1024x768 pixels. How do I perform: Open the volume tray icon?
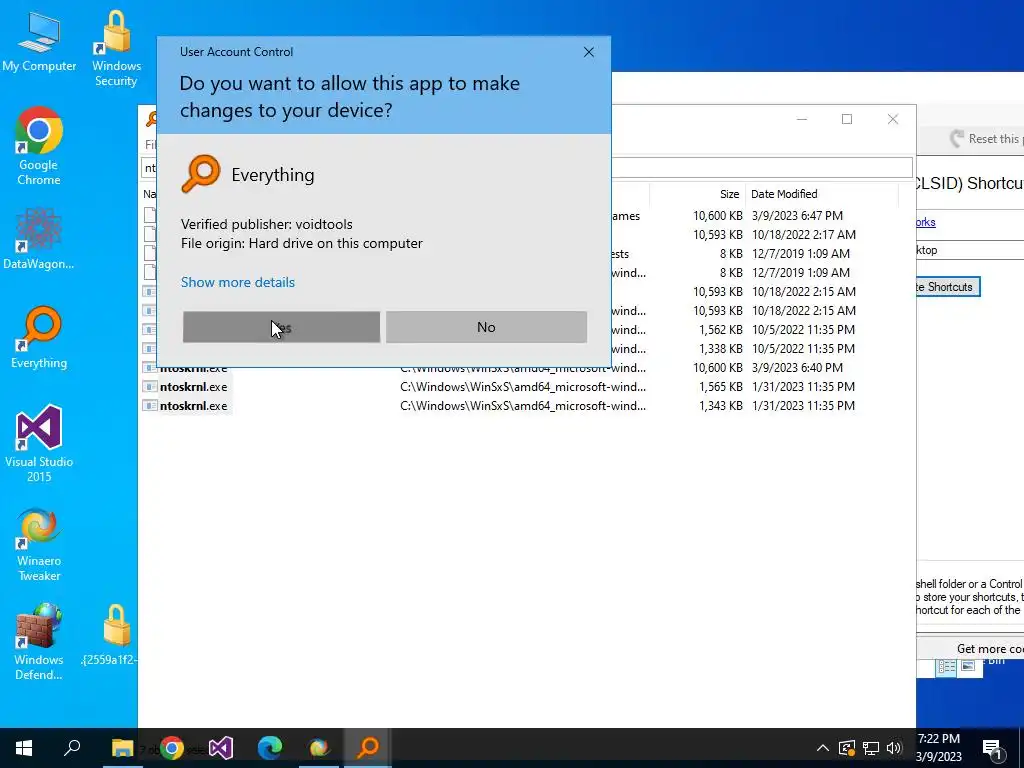[x=894, y=748]
